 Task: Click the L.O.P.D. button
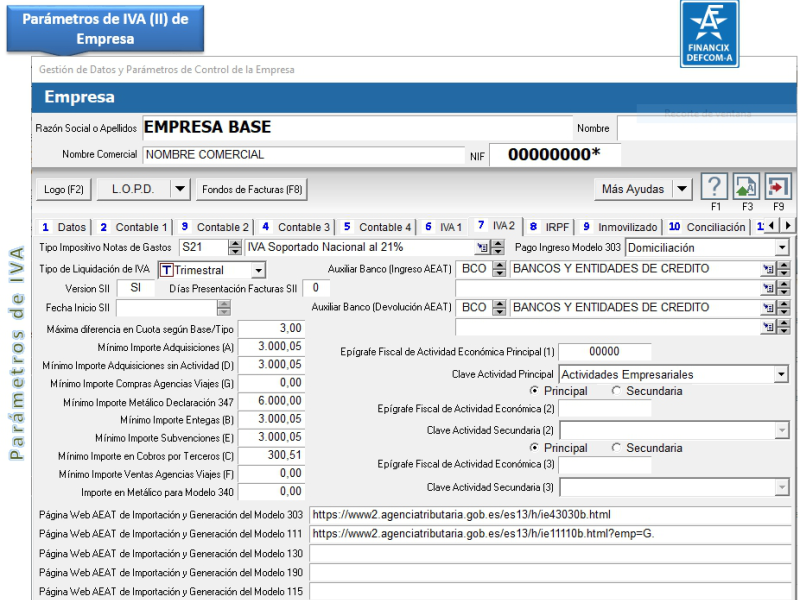(133, 189)
